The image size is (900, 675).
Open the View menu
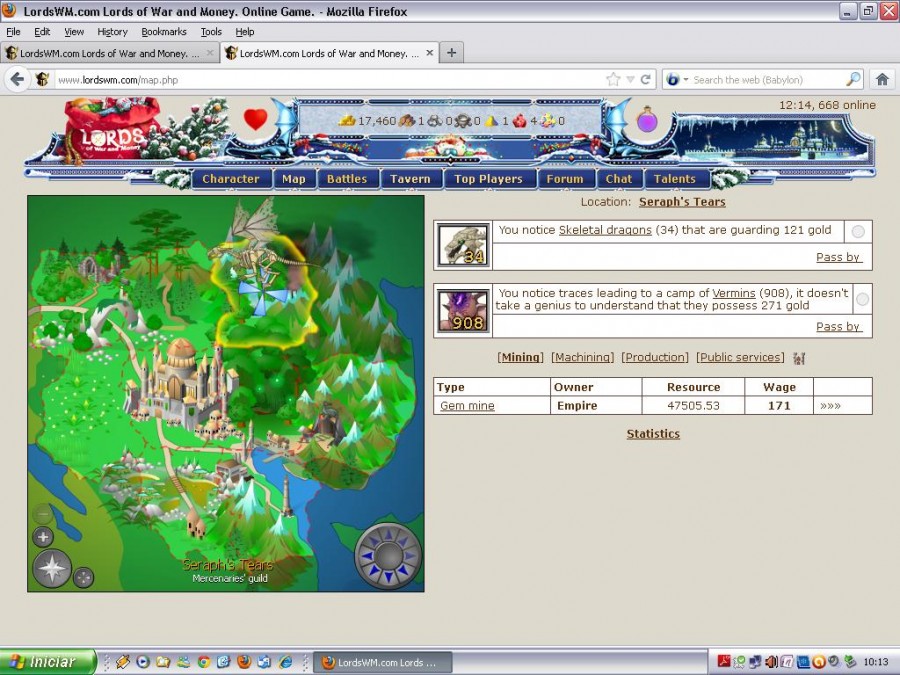click(73, 32)
